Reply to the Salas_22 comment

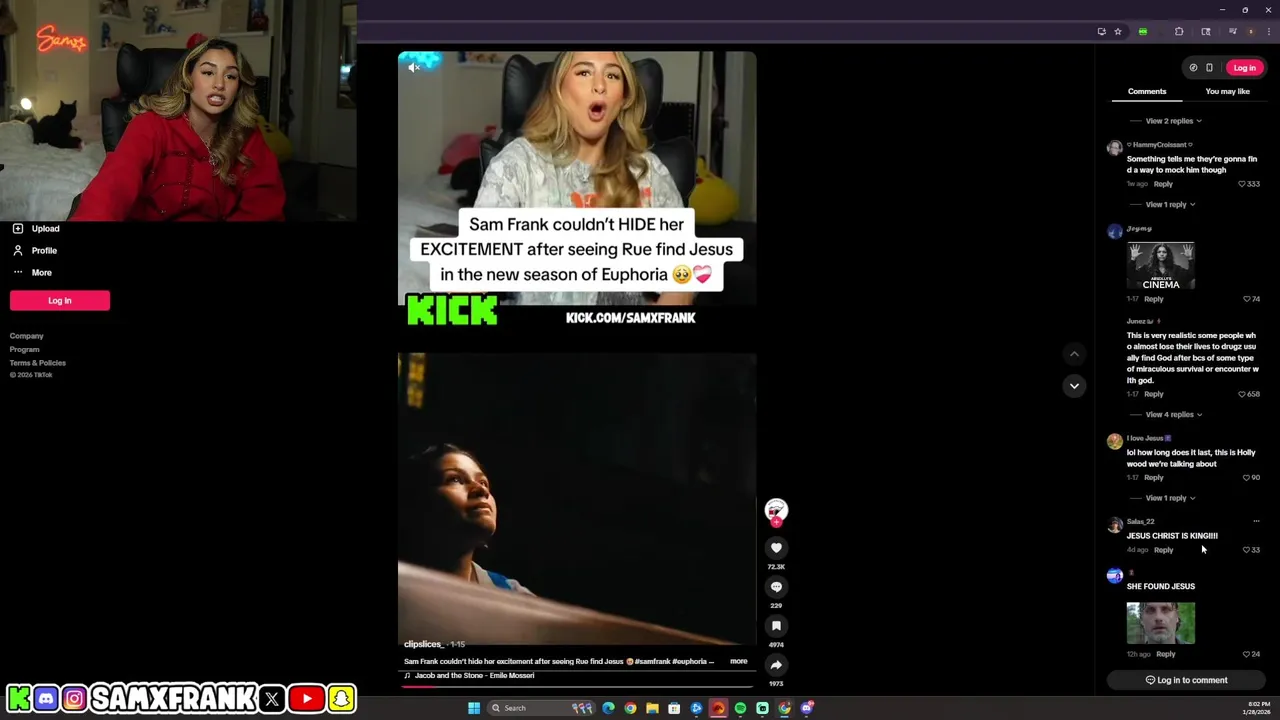pyautogui.click(x=1163, y=550)
